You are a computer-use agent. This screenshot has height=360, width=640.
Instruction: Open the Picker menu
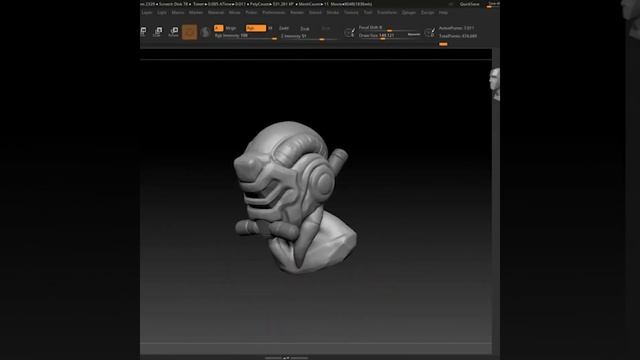pos(251,13)
